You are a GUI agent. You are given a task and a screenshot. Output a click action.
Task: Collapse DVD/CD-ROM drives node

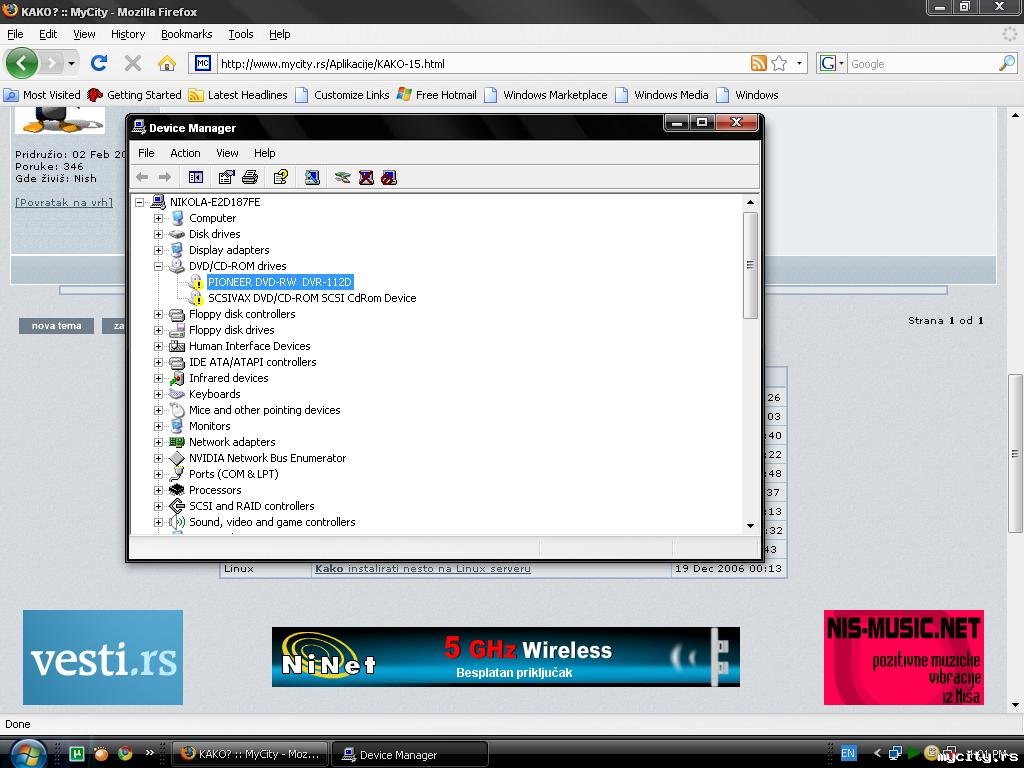click(158, 266)
